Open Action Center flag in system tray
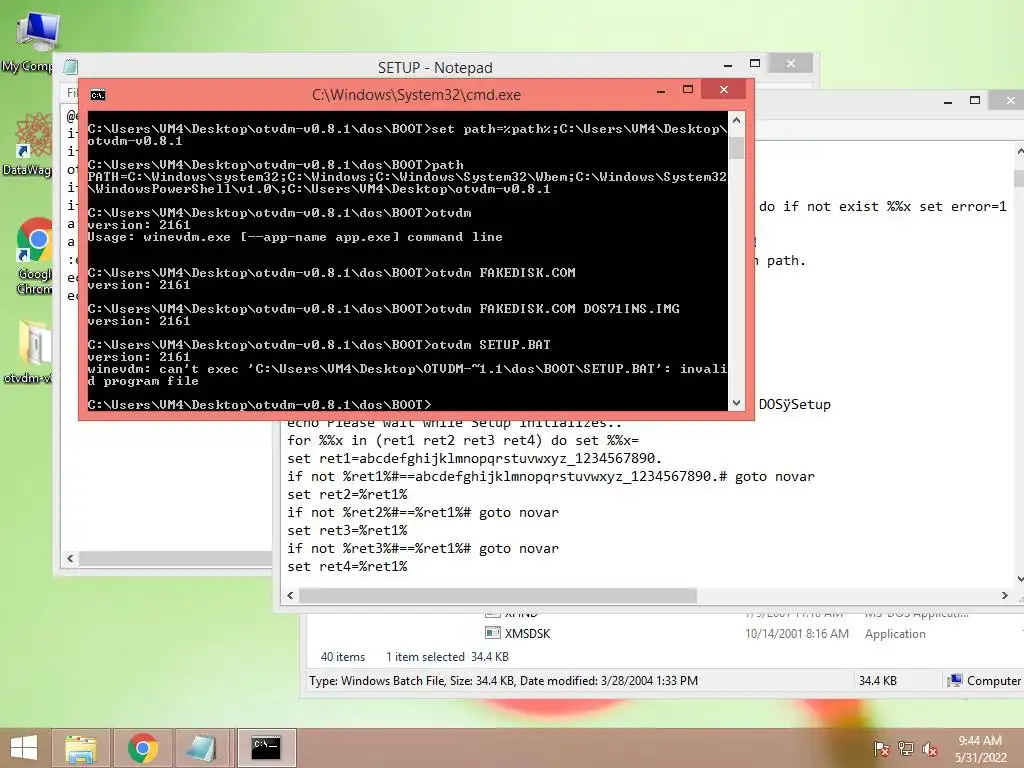 coord(881,749)
